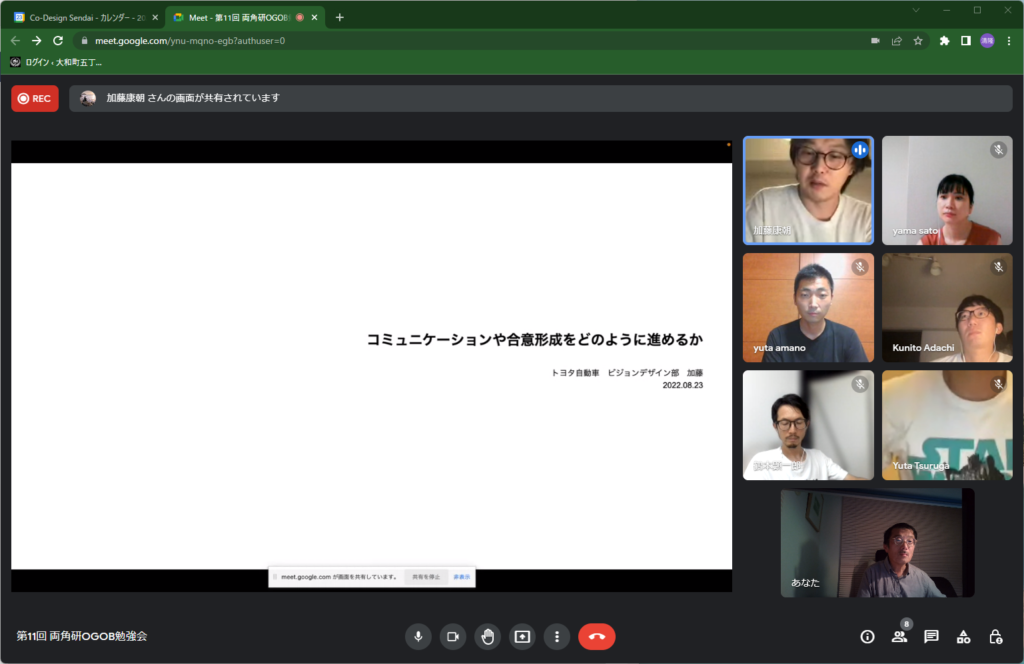
Task: Leave the call with the red hang-up button
Action: click(597, 636)
